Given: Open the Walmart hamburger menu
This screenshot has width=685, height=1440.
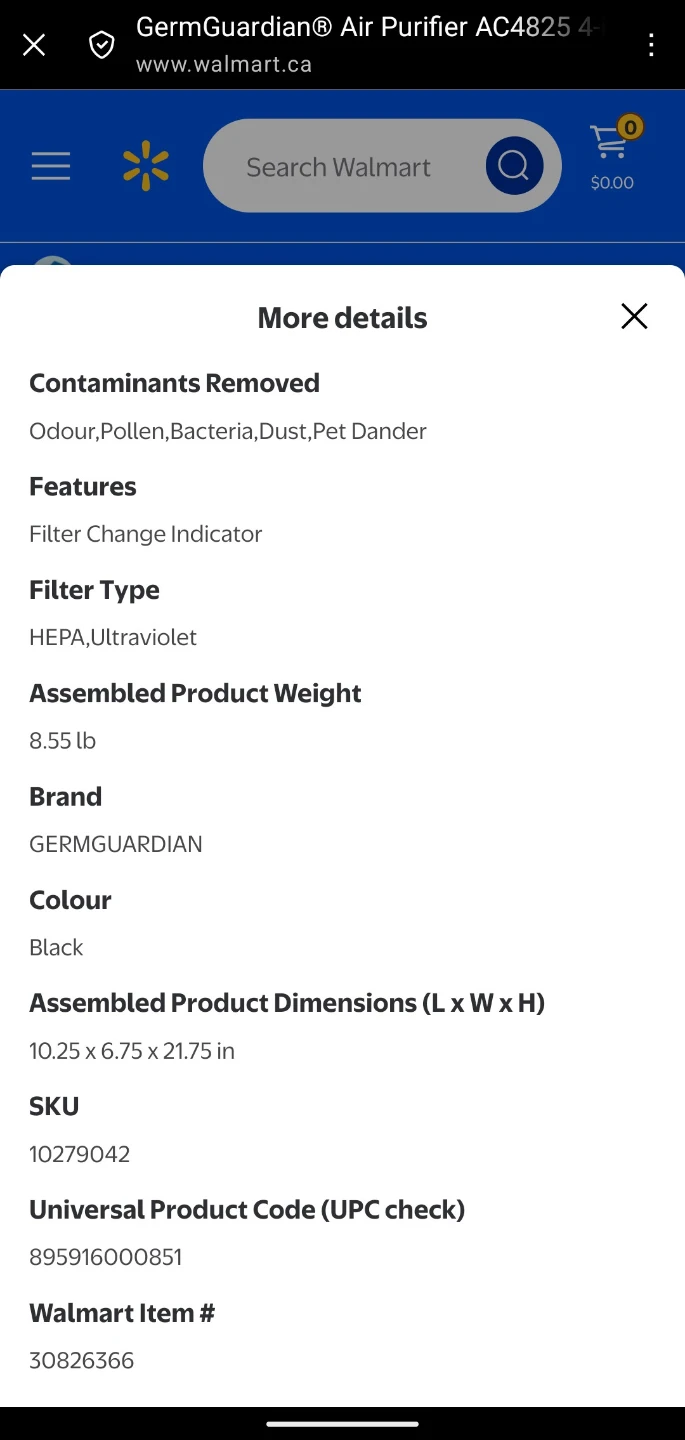Looking at the screenshot, I should [51, 166].
